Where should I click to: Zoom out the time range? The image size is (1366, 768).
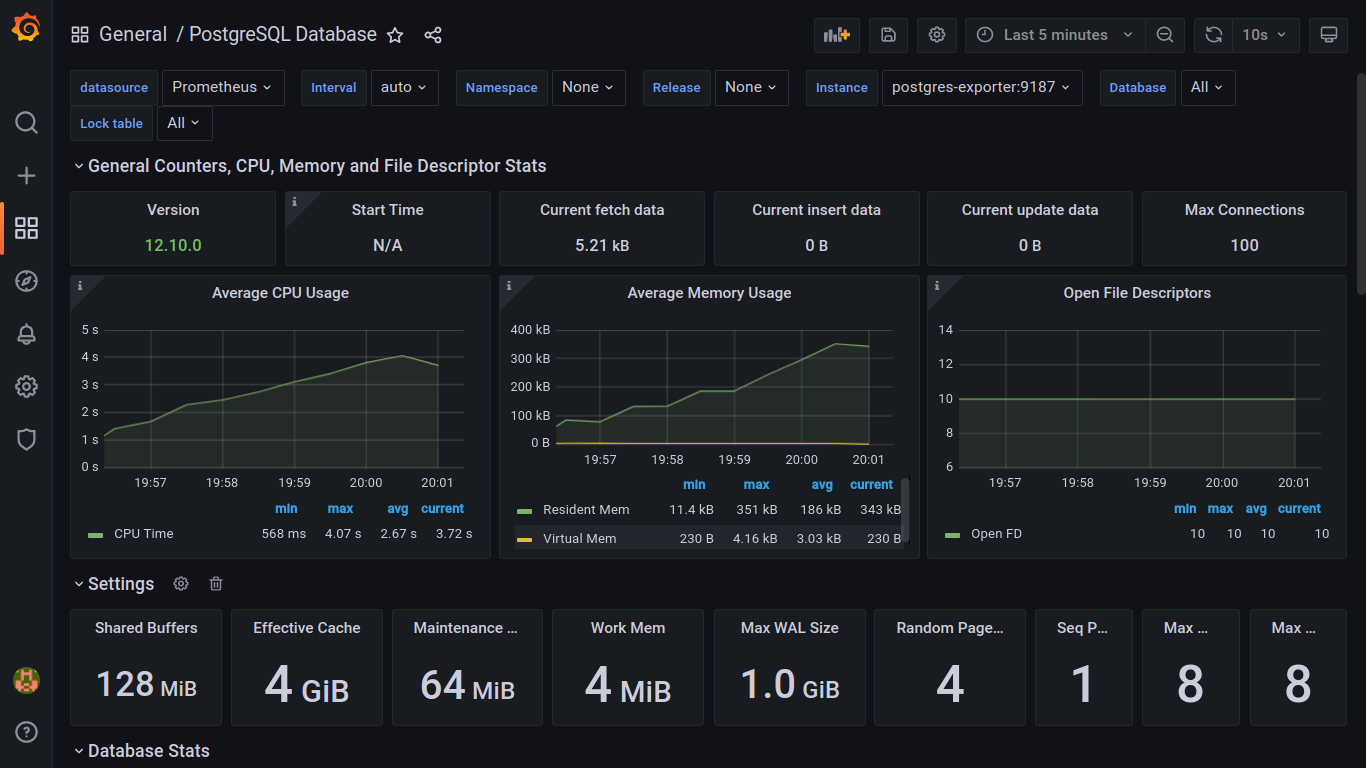1164,35
